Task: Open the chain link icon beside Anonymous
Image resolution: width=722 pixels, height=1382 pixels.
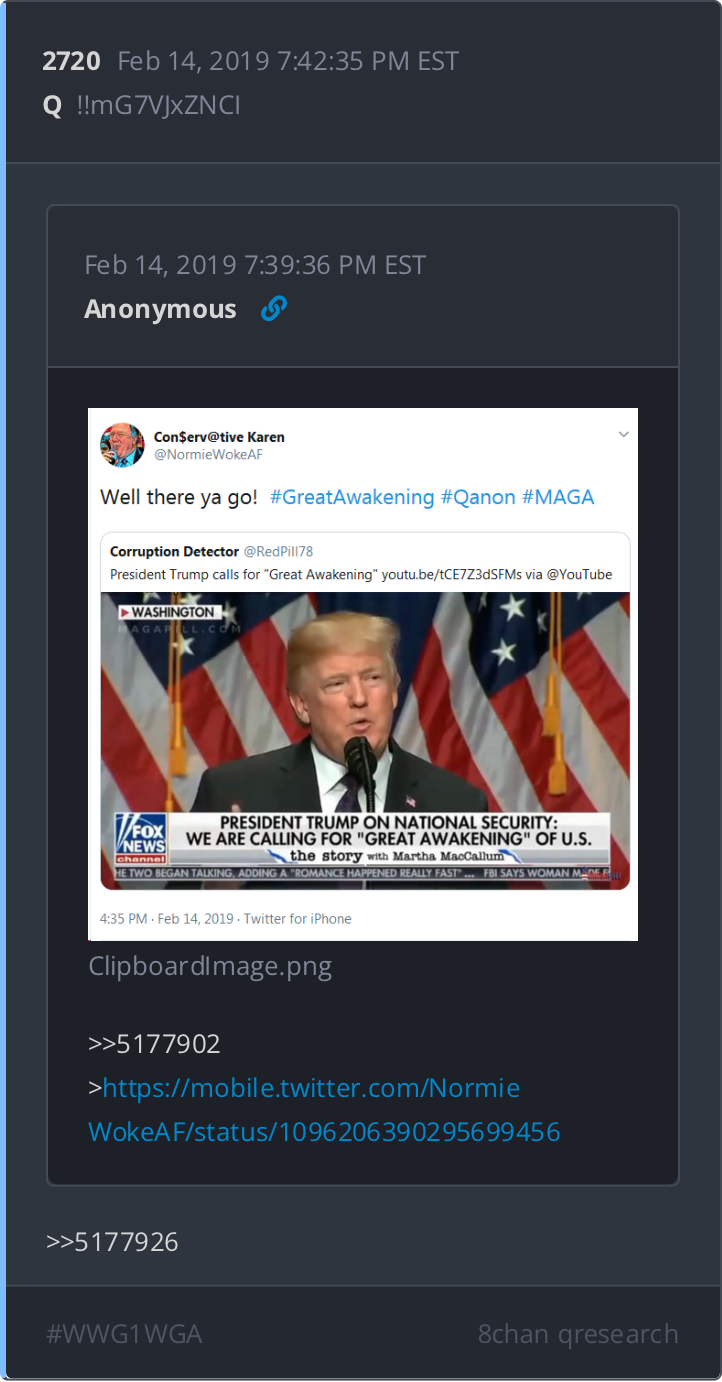Action: 274,309
